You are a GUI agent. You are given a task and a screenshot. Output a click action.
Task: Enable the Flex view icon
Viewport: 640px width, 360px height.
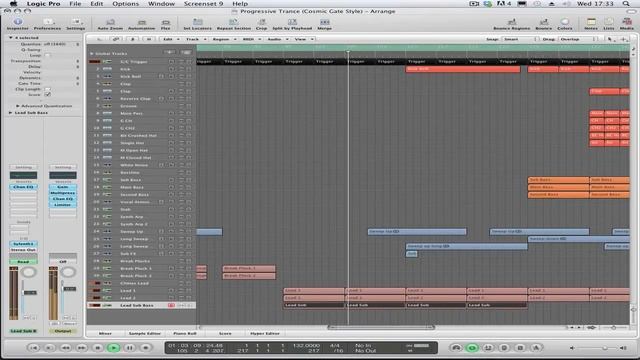165,24
